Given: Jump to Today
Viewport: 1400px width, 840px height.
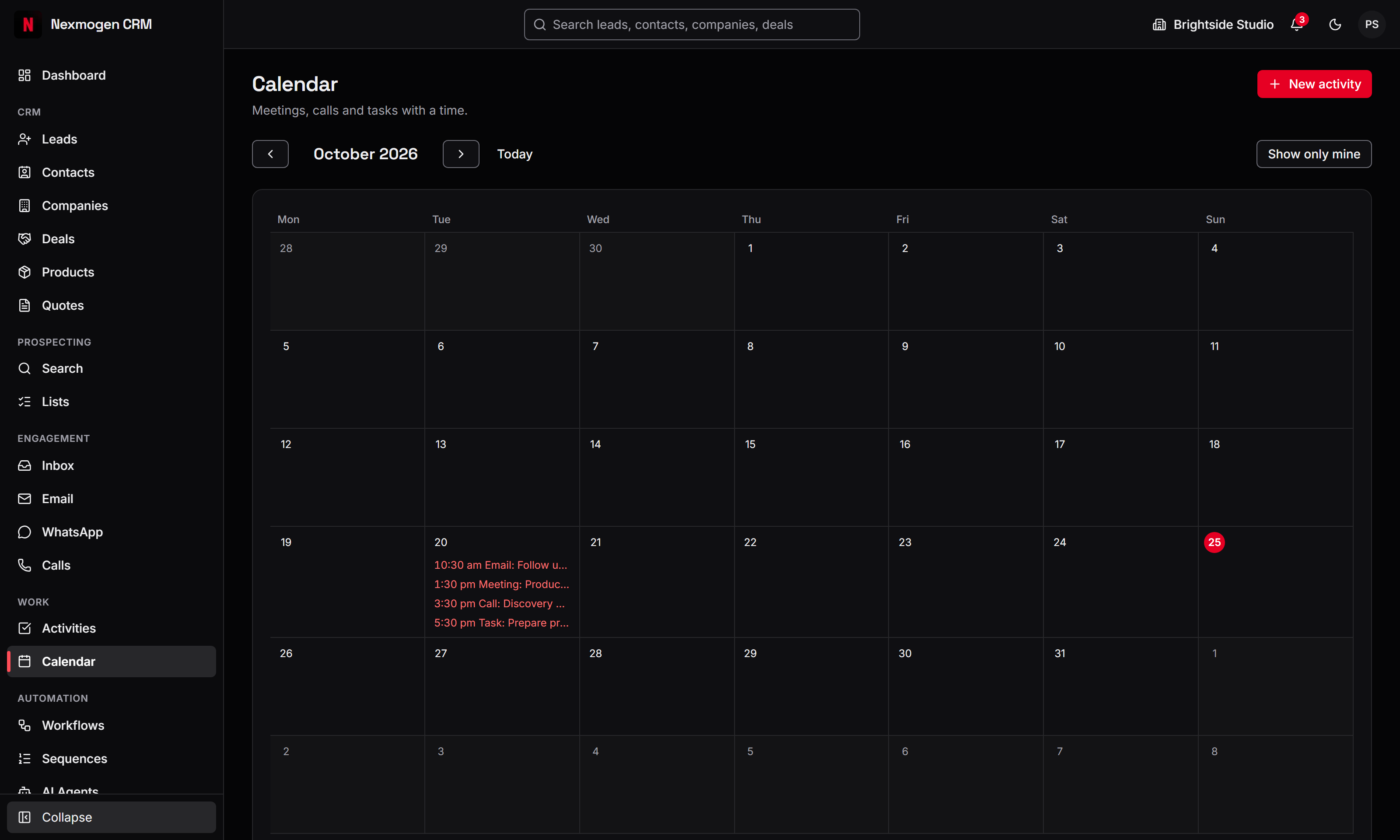Looking at the screenshot, I should pyautogui.click(x=514, y=154).
